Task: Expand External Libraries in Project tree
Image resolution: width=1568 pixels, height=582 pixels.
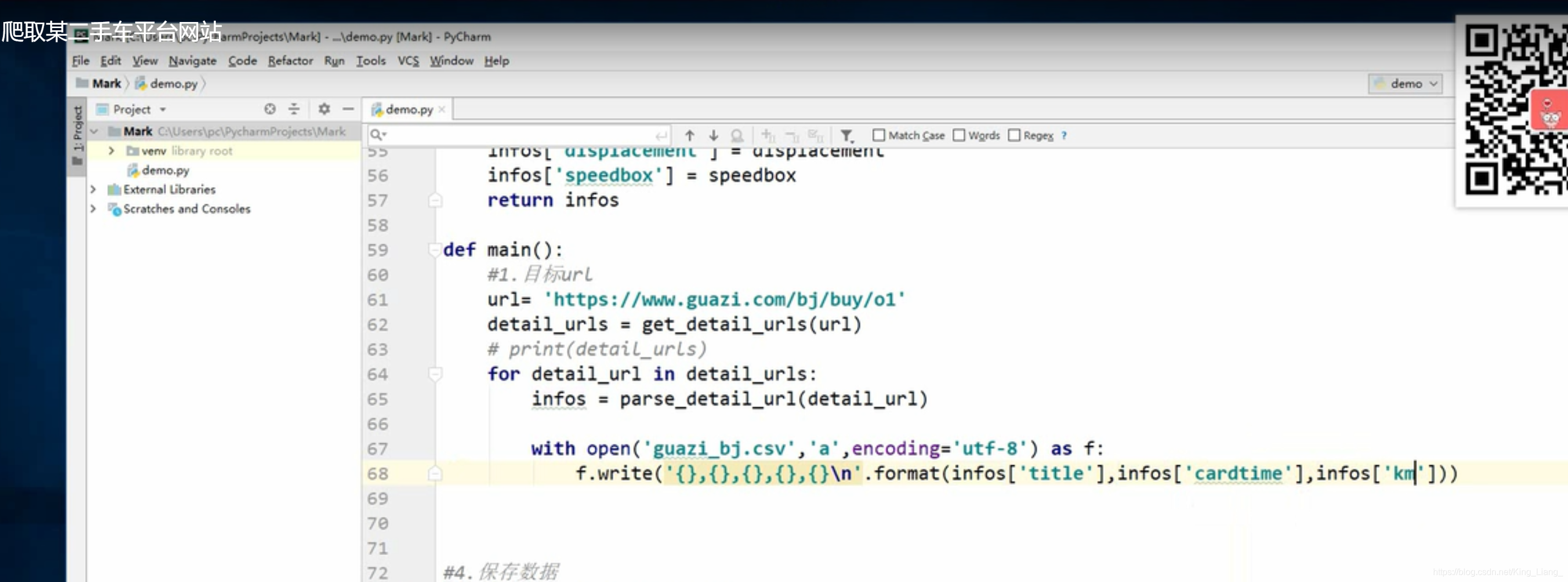Action: [x=94, y=189]
